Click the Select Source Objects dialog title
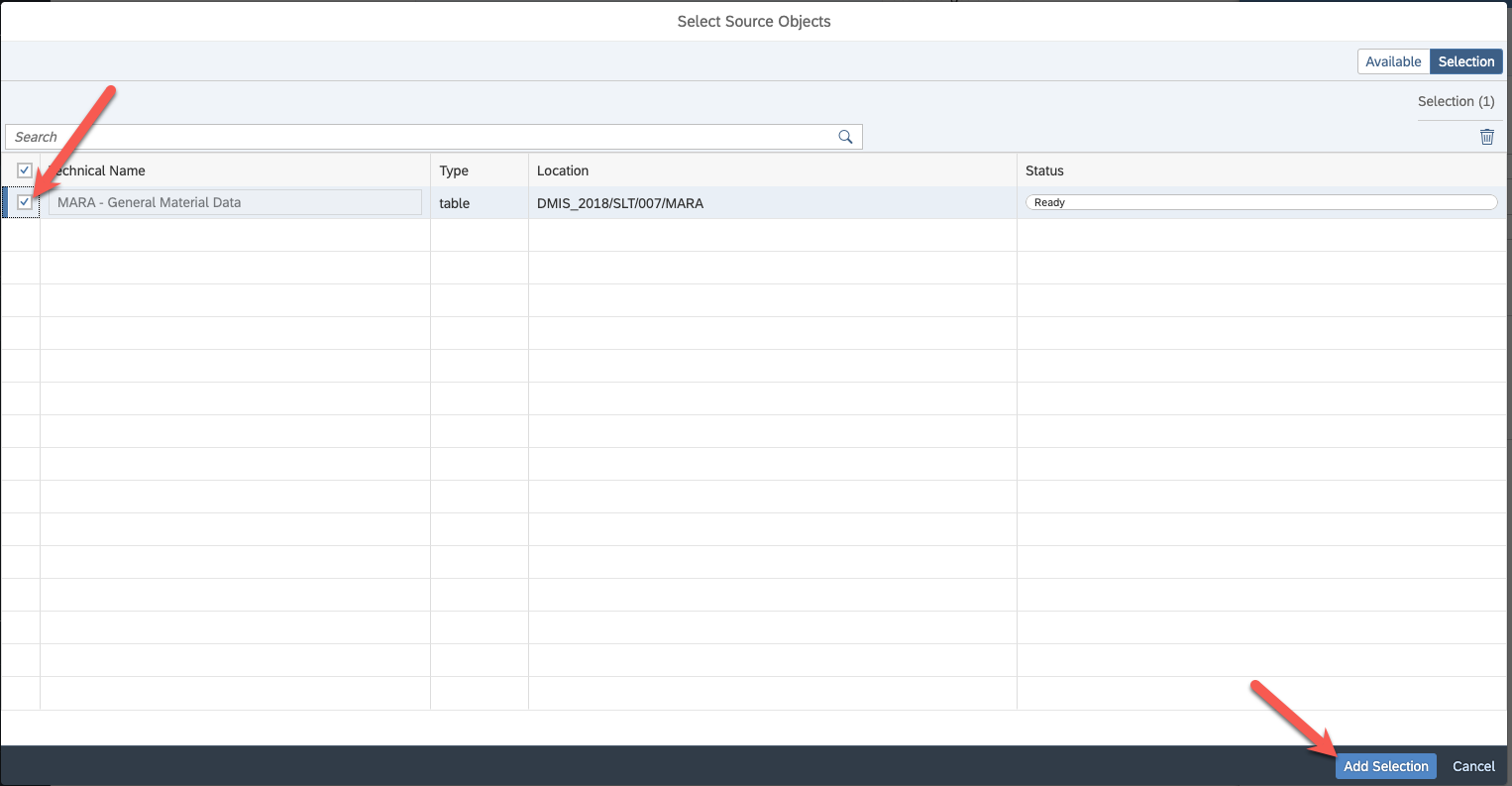 [754, 21]
